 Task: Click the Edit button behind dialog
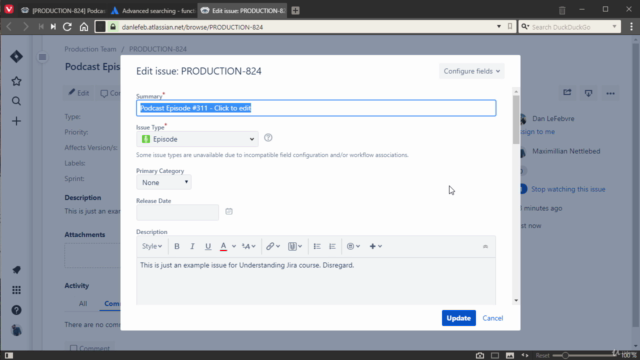[x=79, y=93]
